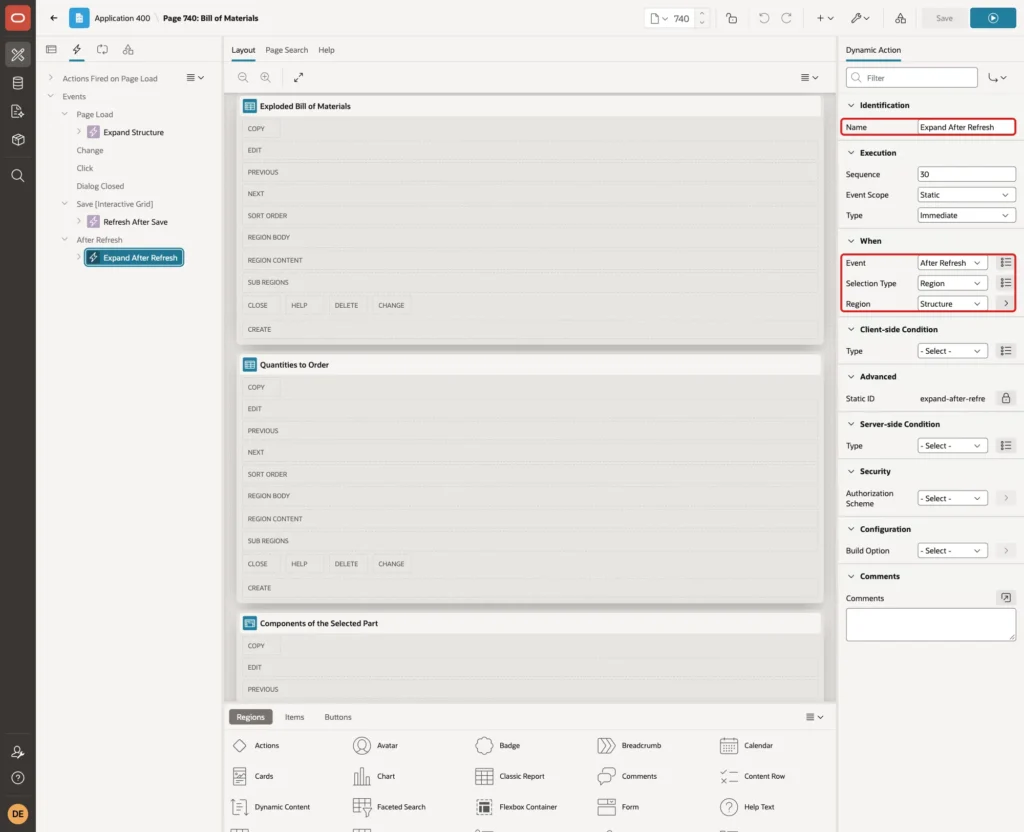The width and height of the screenshot is (1024, 832).
Task: Click the Oracle APEX logo
Action: click(18, 18)
